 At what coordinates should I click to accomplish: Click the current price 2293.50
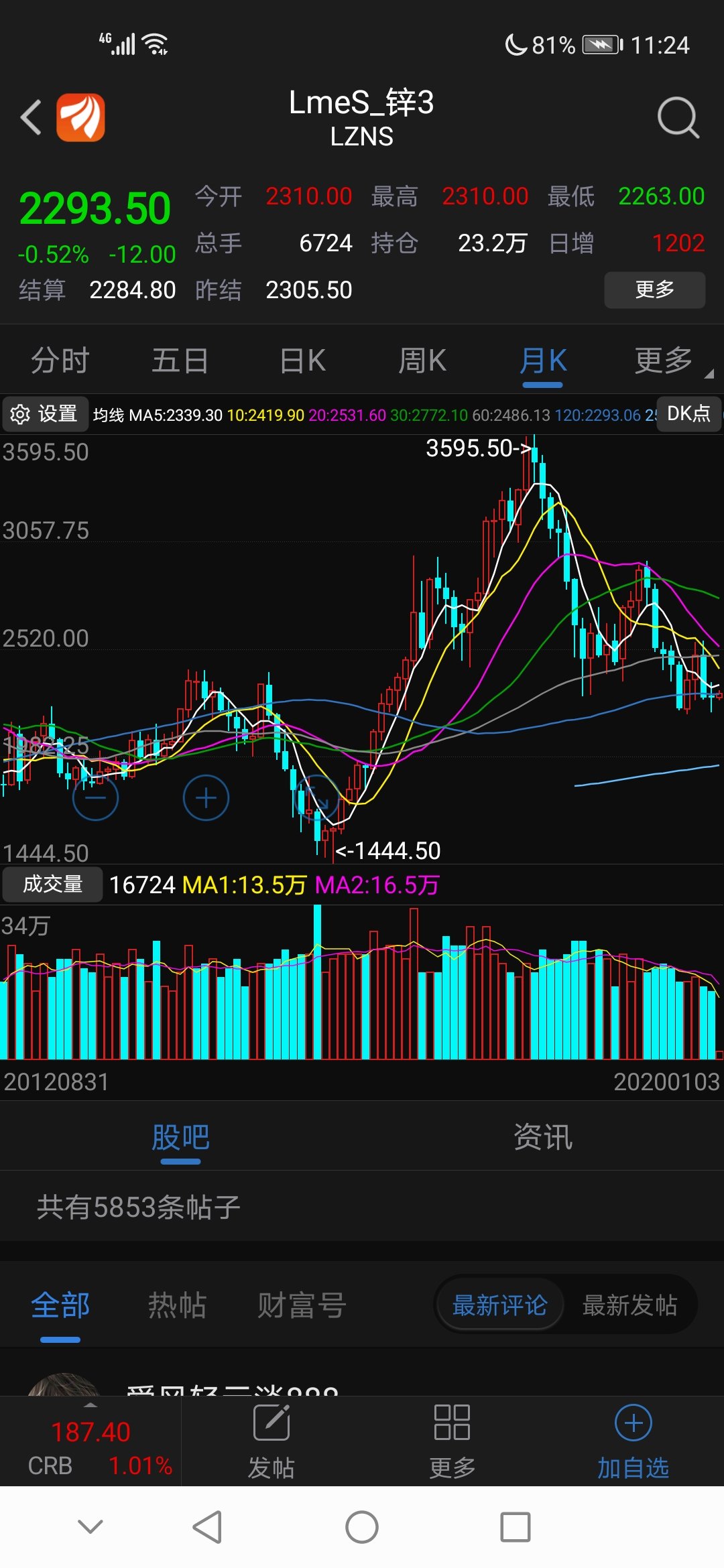point(95,208)
